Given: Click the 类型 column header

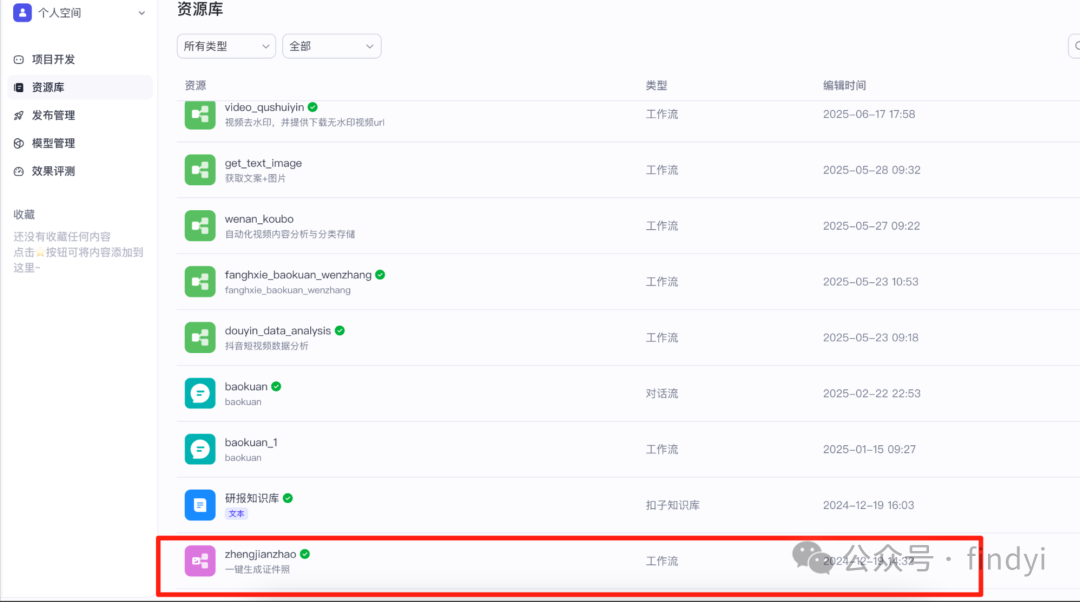Looking at the screenshot, I should [x=656, y=85].
